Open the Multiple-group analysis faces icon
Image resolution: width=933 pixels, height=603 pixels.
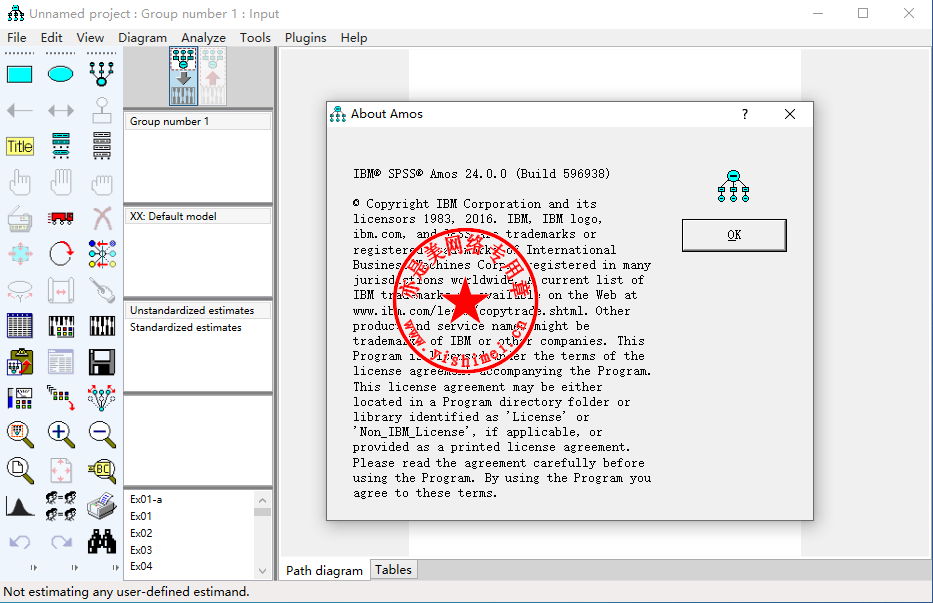click(x=61, y=506)
